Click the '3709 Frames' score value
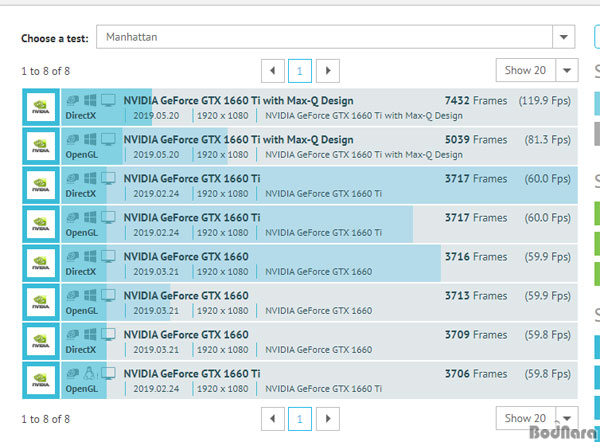This screenshot has height=442, width=600. (x=476, y=335)
